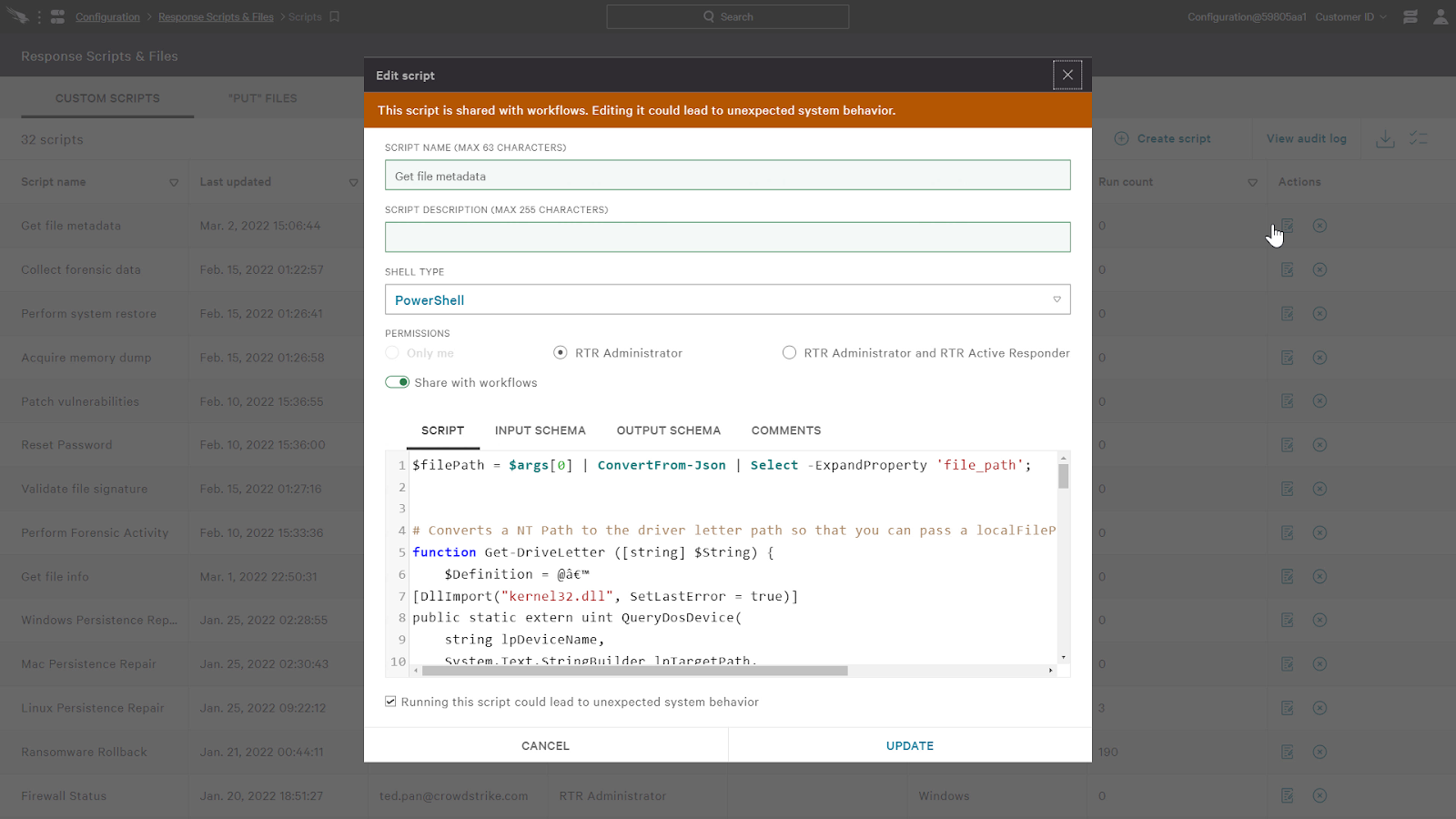
Task: Delete the Perform system restore script
Action: click(x=1319, y=314)
